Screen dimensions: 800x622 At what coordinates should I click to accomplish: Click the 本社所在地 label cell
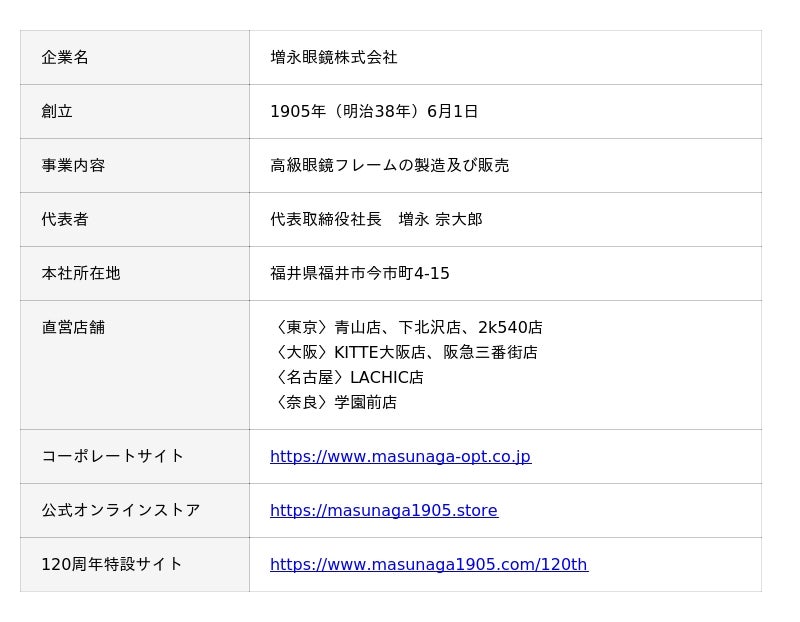(81, 274)
